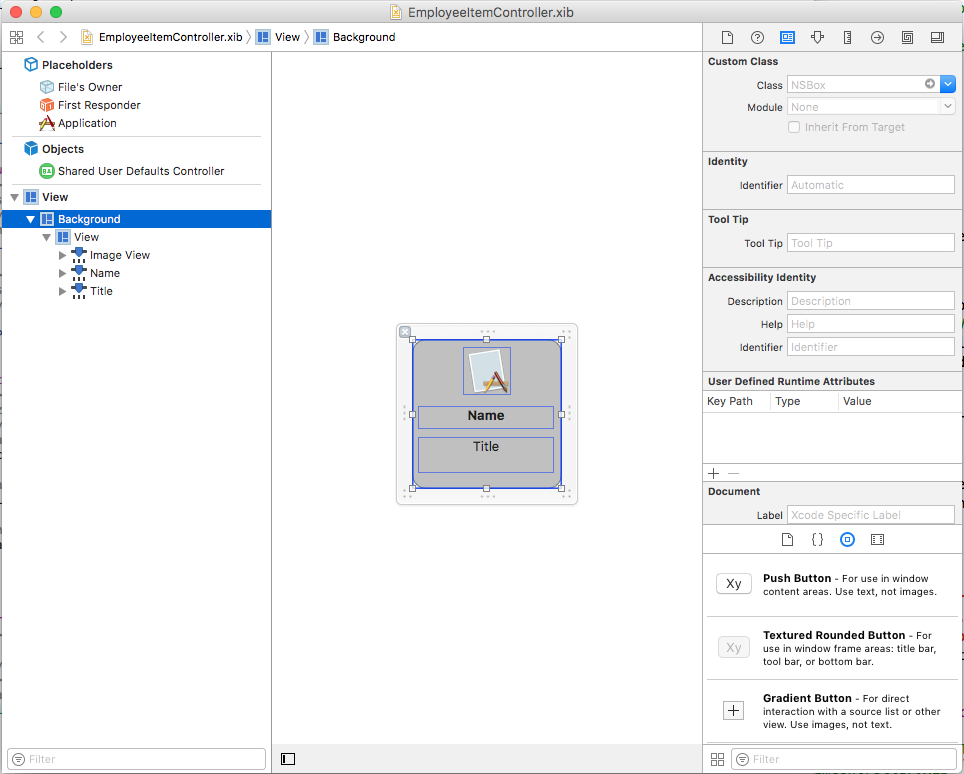The height and width of the screenshot is (774, 964).
Task: Click the Document Label field
Action: point(871,515)
